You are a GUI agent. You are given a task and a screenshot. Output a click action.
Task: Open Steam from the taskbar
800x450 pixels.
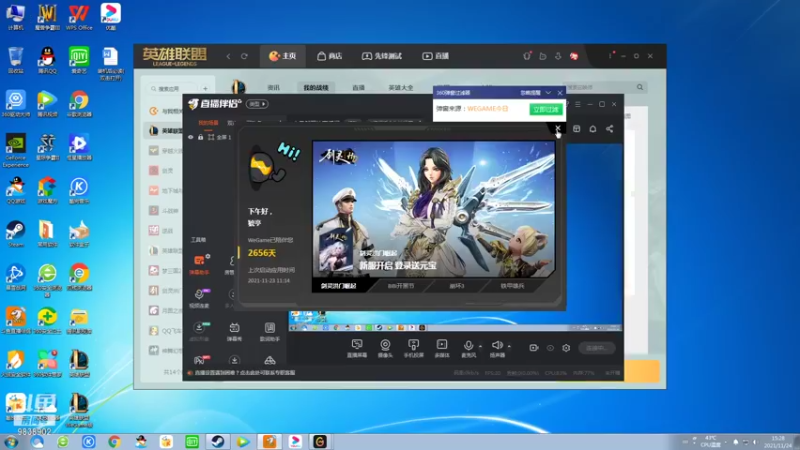[218, 441]
